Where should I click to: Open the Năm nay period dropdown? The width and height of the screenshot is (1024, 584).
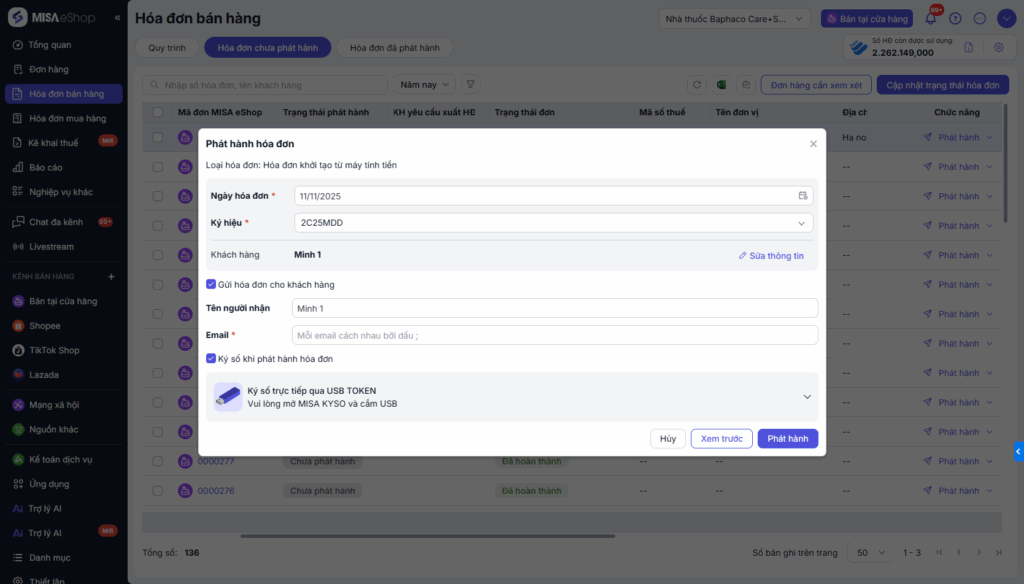click(425, 85)
